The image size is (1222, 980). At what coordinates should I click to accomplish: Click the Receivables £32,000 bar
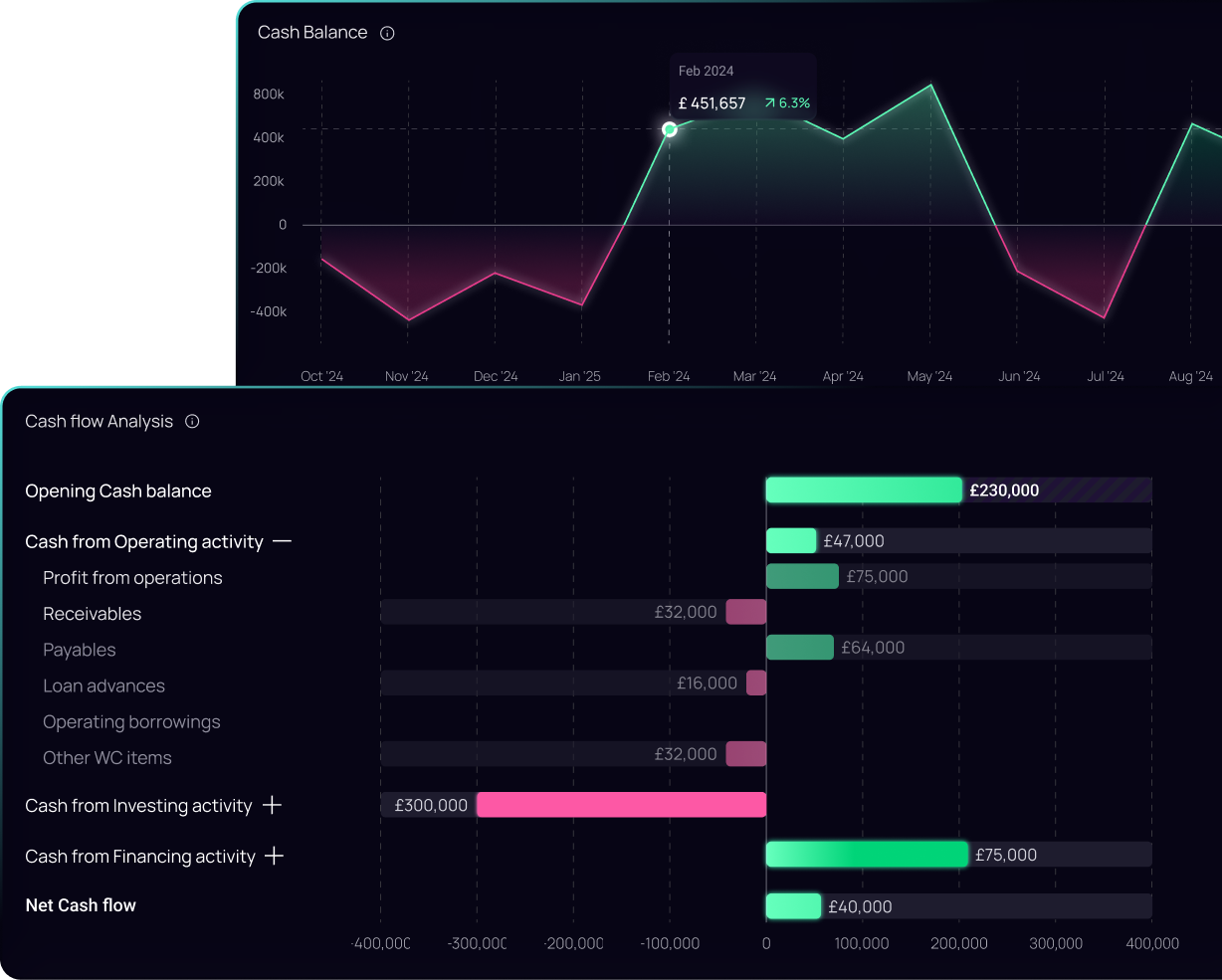coord(746,612)
